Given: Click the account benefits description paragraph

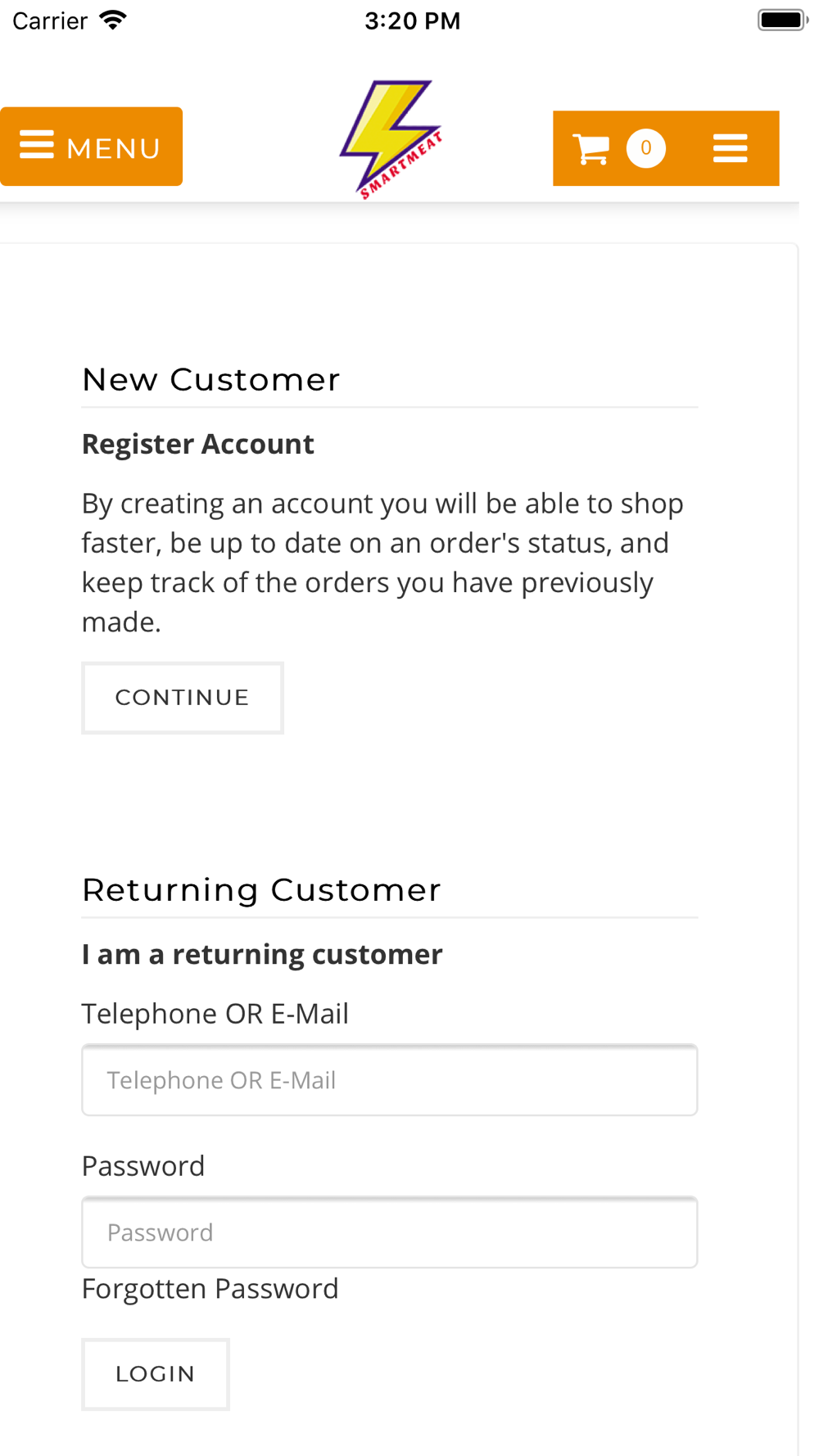Looking at the screenshot, I should click(x=382, y=563).
